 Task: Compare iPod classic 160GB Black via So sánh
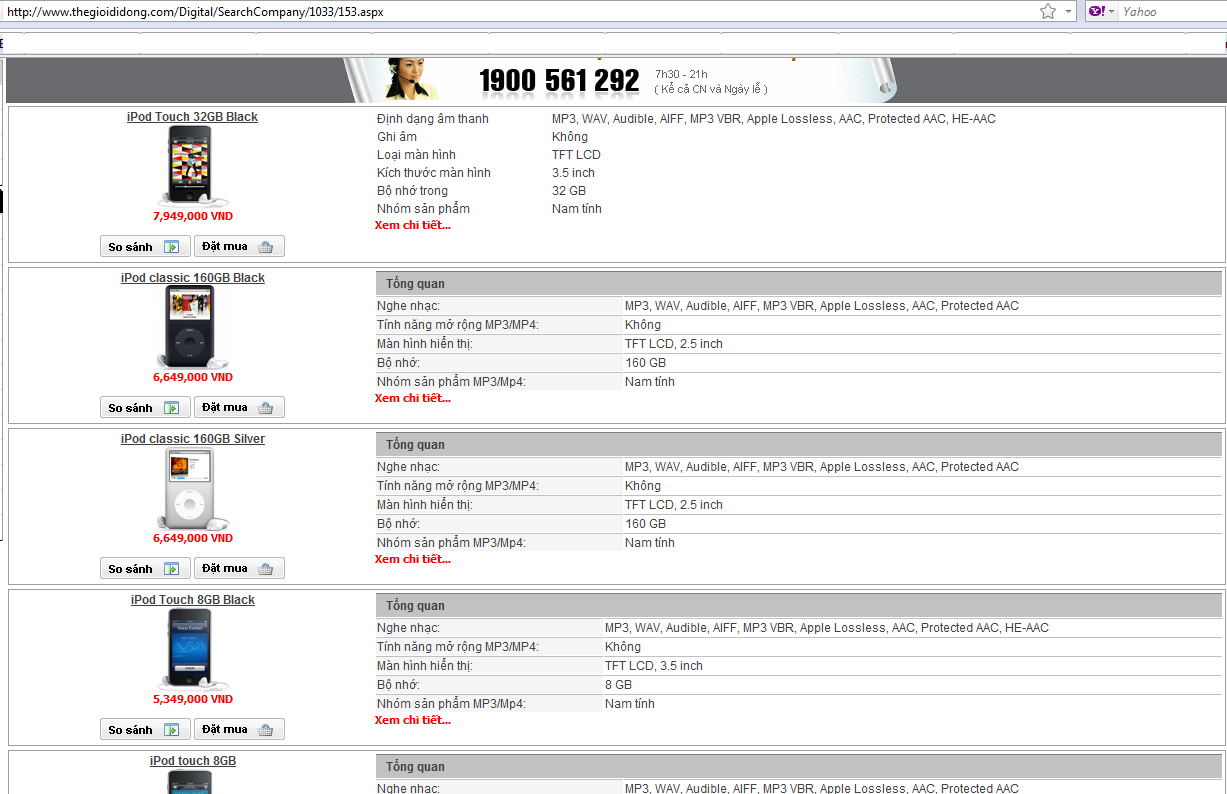coord(145,407)
